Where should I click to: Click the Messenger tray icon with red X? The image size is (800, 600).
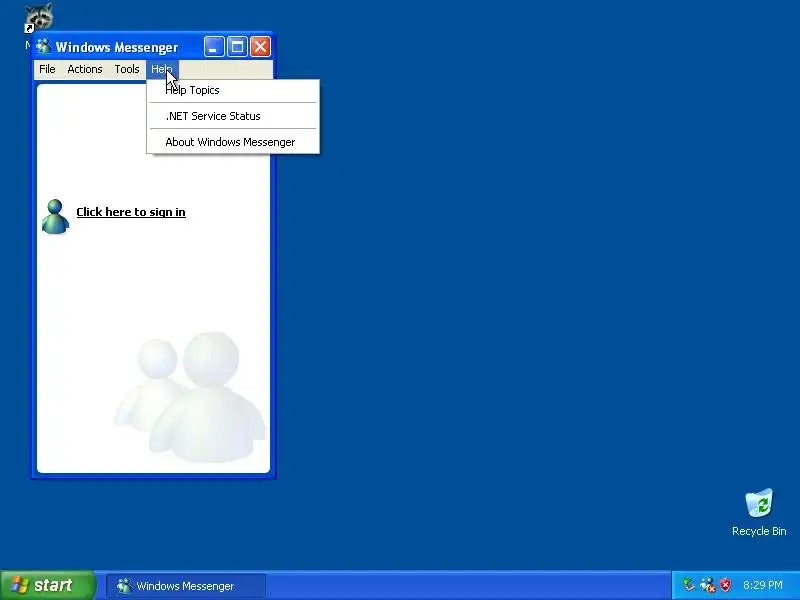[708, 585]
